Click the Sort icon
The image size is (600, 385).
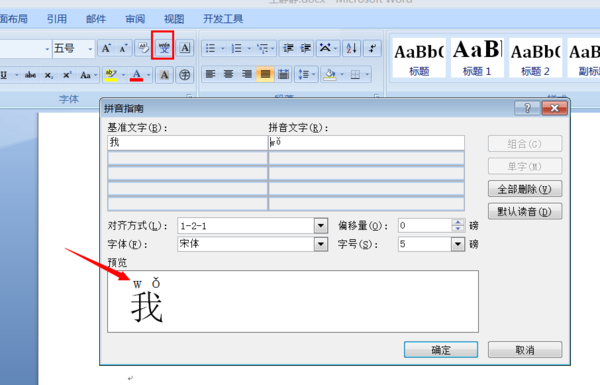pos(351,48)
